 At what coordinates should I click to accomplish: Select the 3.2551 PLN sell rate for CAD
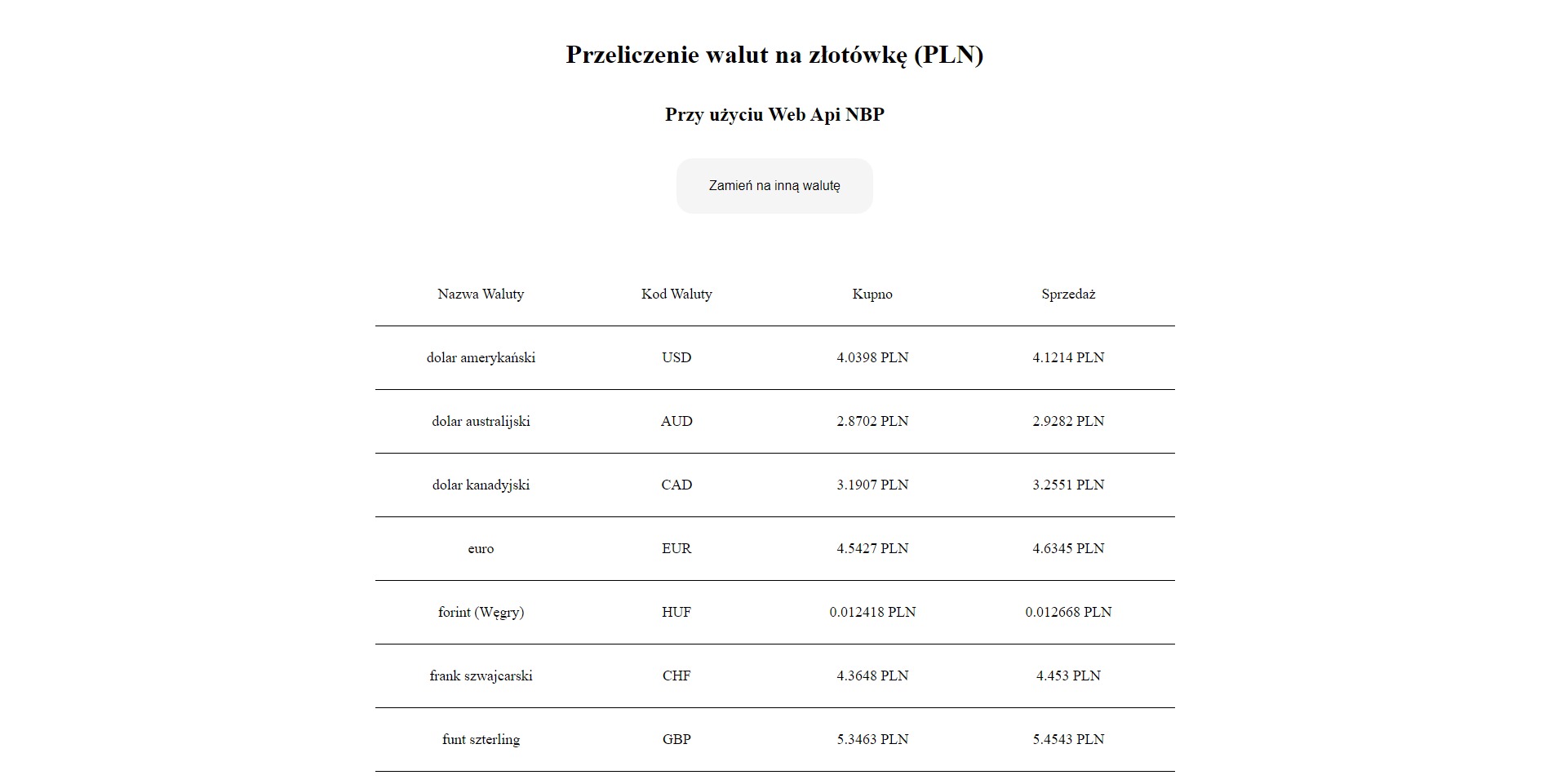[1067, 485]
